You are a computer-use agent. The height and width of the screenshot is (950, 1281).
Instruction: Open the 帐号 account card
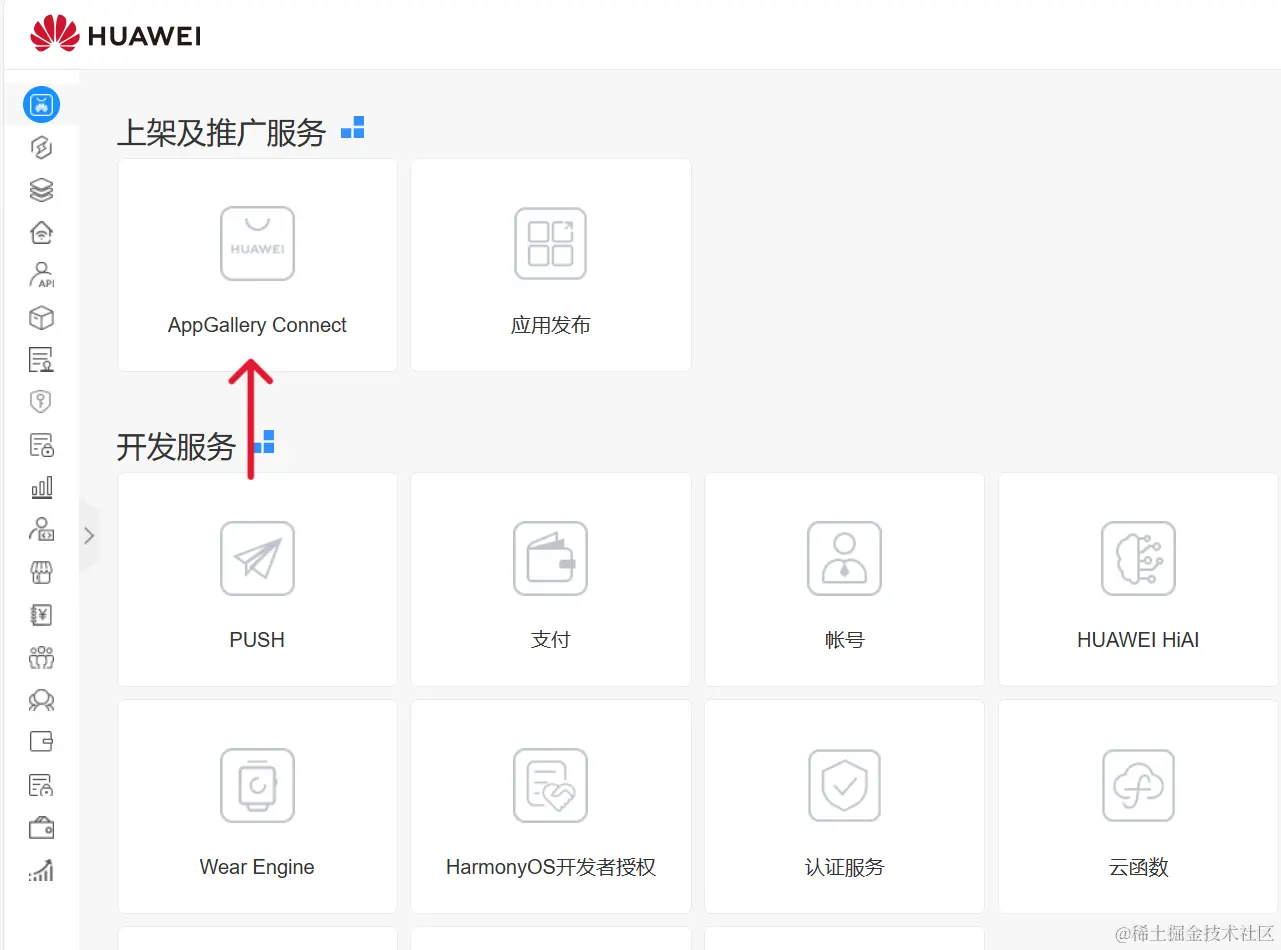pos(844,580)
